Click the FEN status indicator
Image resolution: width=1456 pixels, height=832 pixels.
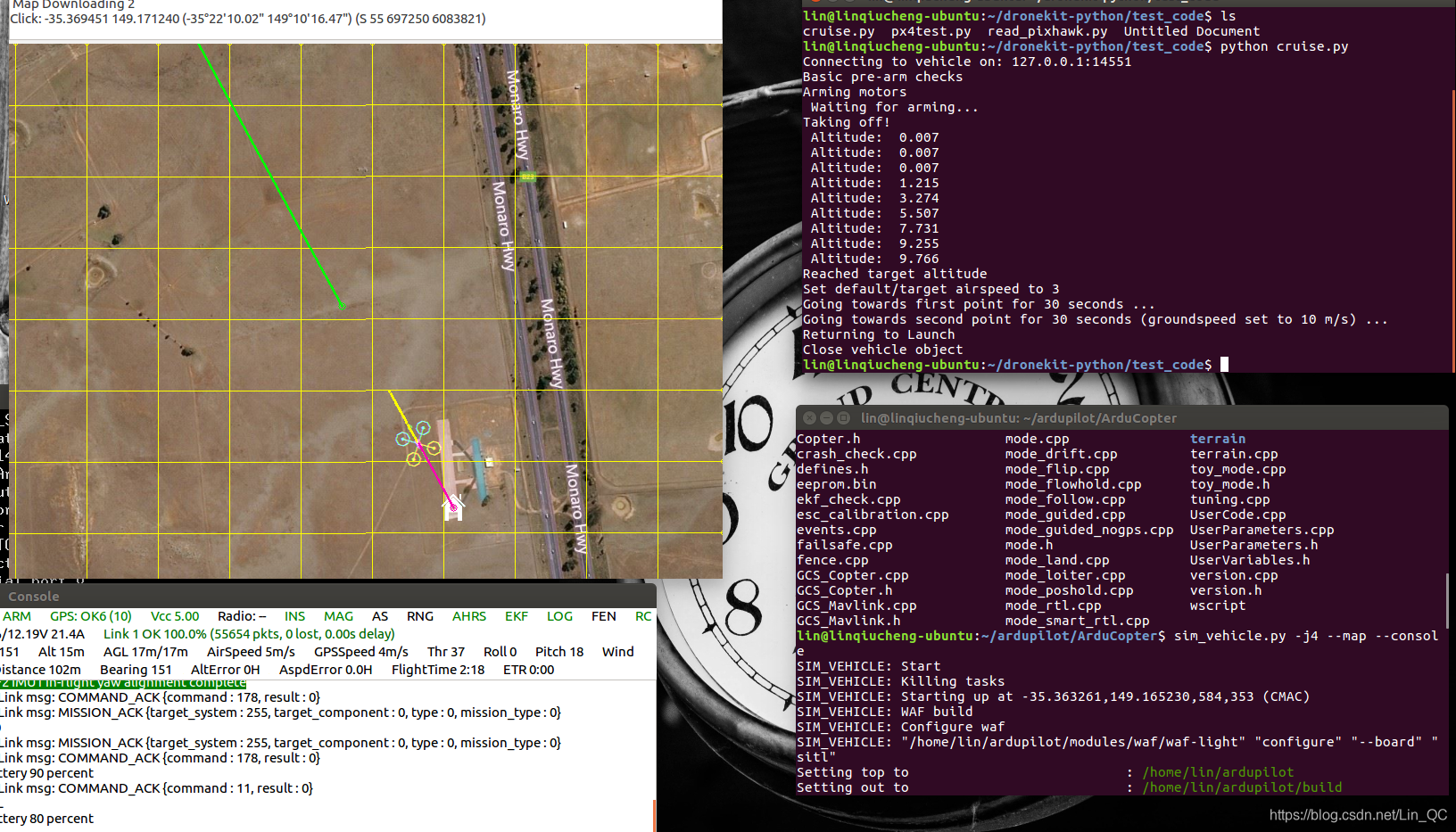coord(603,616)
